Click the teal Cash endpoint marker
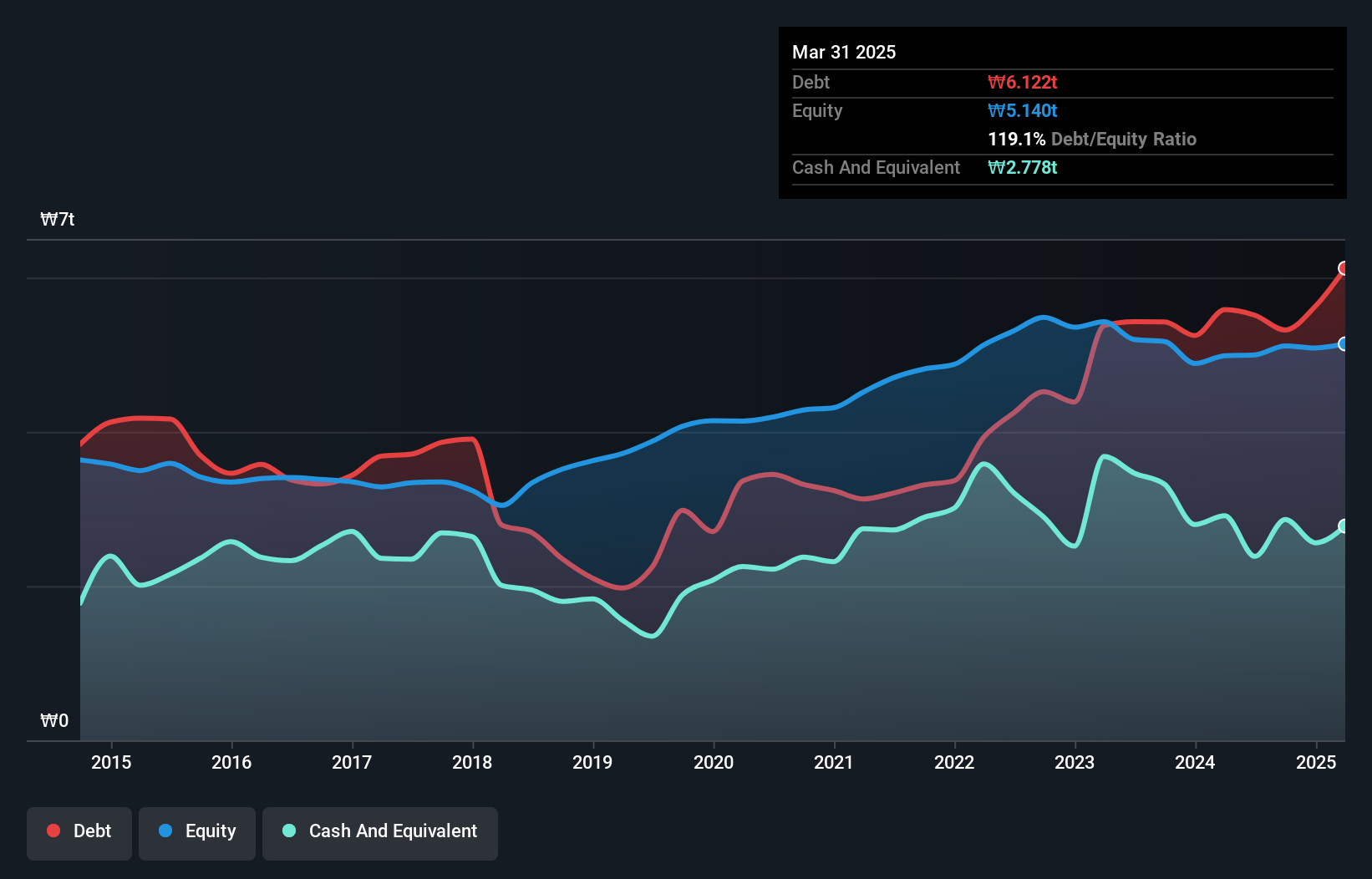 [1344, 526]
